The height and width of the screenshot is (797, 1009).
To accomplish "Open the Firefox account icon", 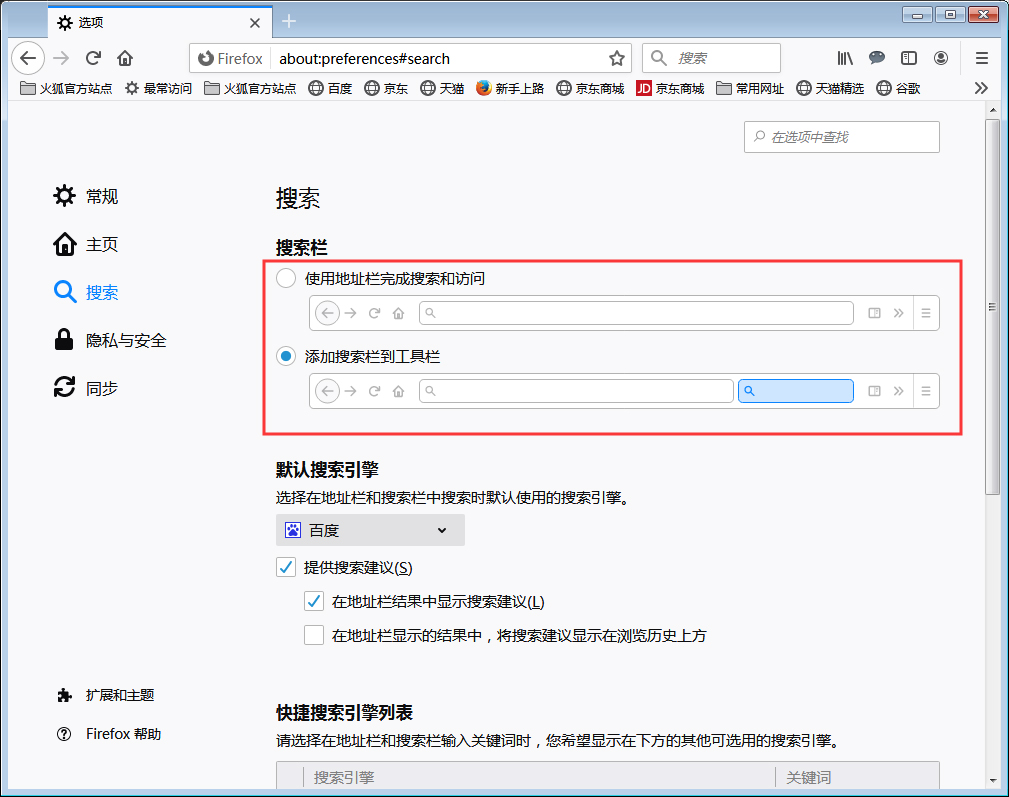I will (x=941, y=58).
